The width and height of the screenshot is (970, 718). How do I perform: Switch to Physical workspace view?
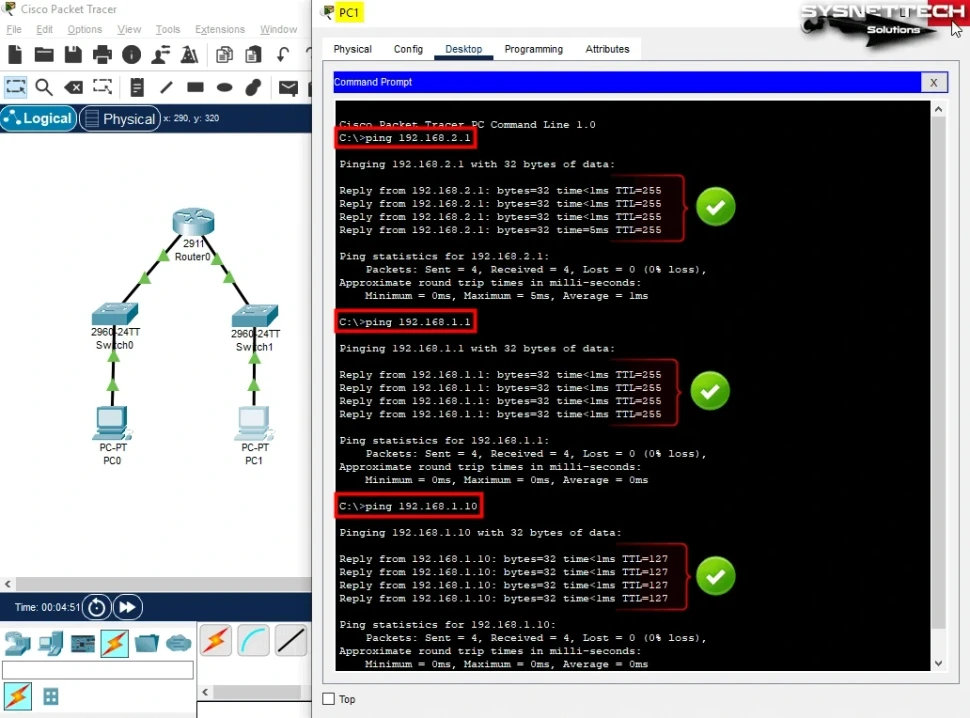119,119
